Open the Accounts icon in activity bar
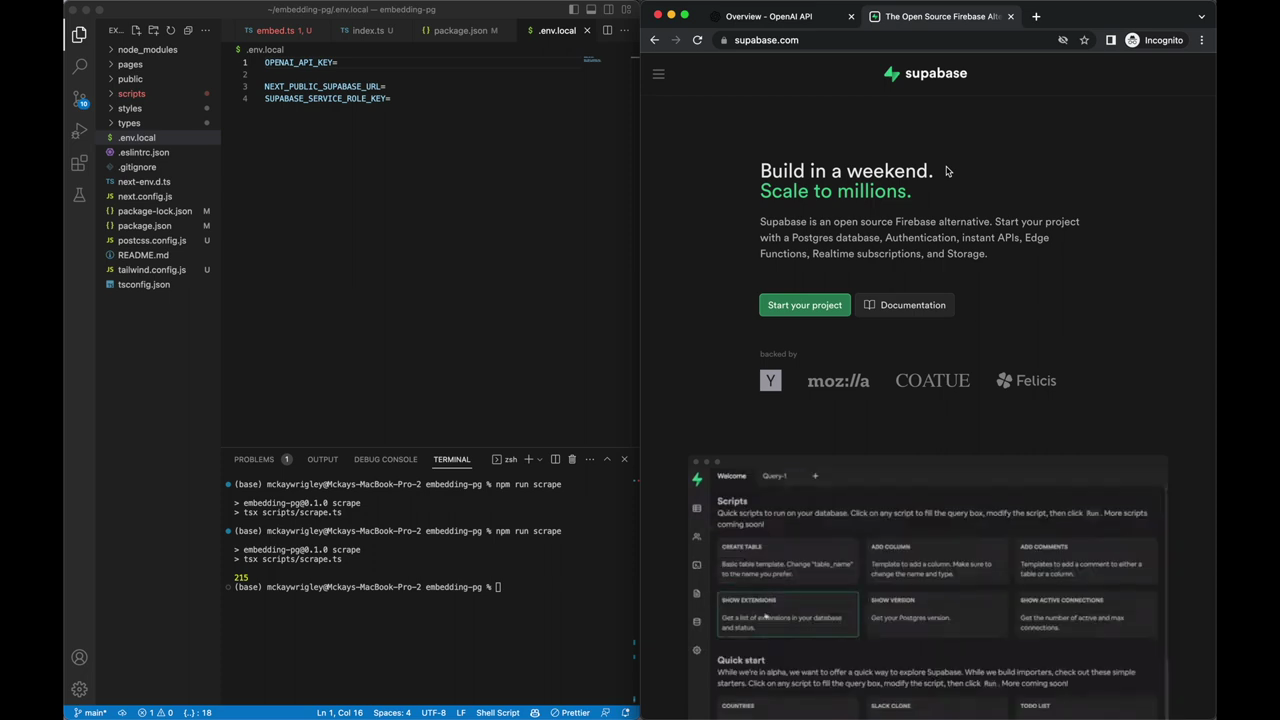The height and width of the screenshot is (720, 1280). point(79,657)
